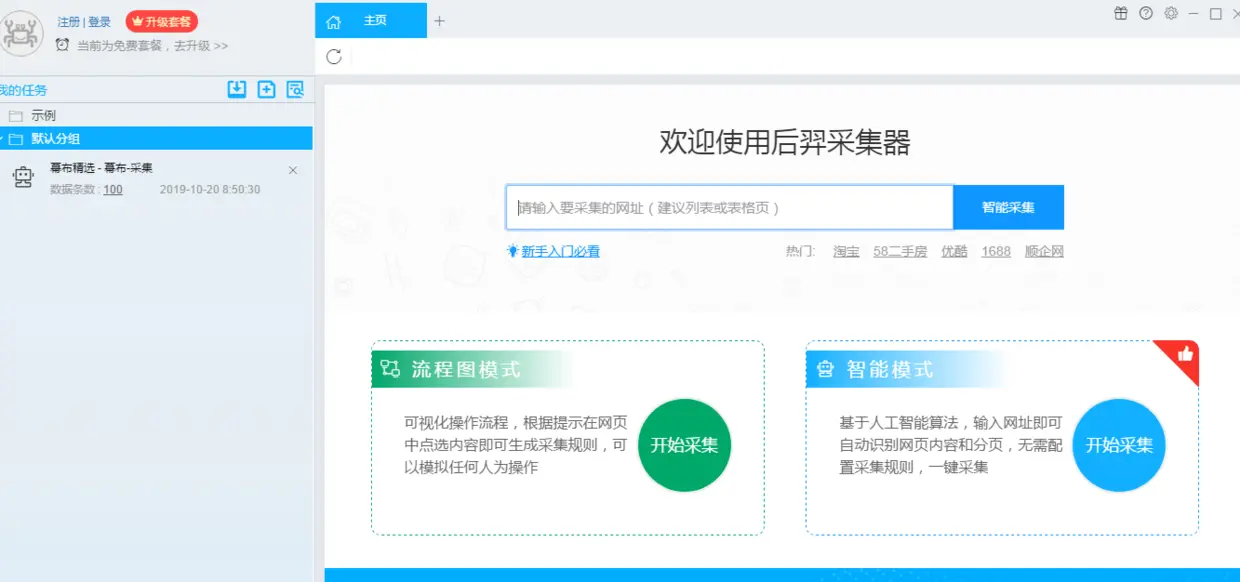Click data count 100 link
This screenshot has height=582, width=1240.
tap(113, 189)
